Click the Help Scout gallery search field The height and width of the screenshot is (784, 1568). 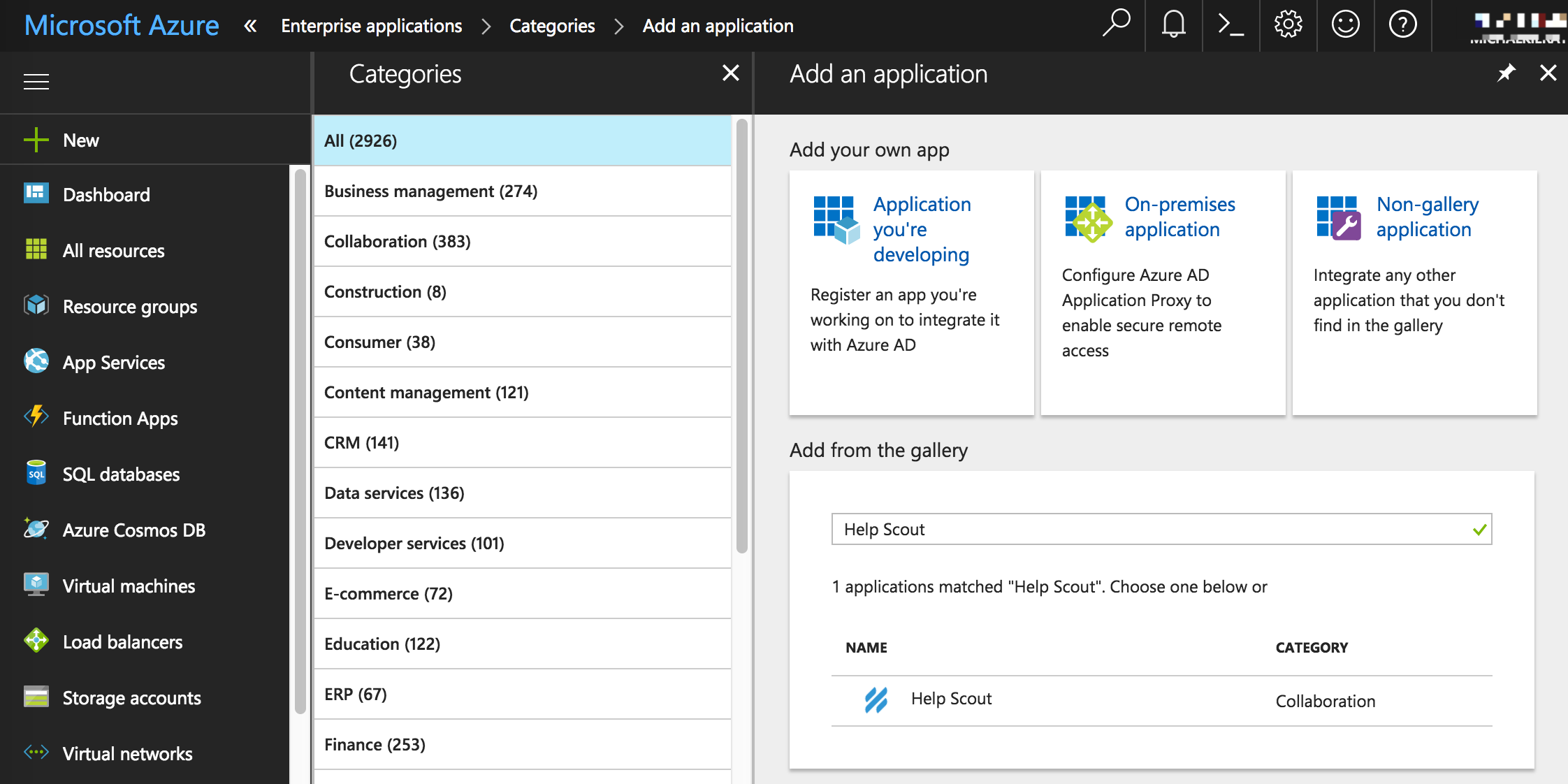[1153, 530]
